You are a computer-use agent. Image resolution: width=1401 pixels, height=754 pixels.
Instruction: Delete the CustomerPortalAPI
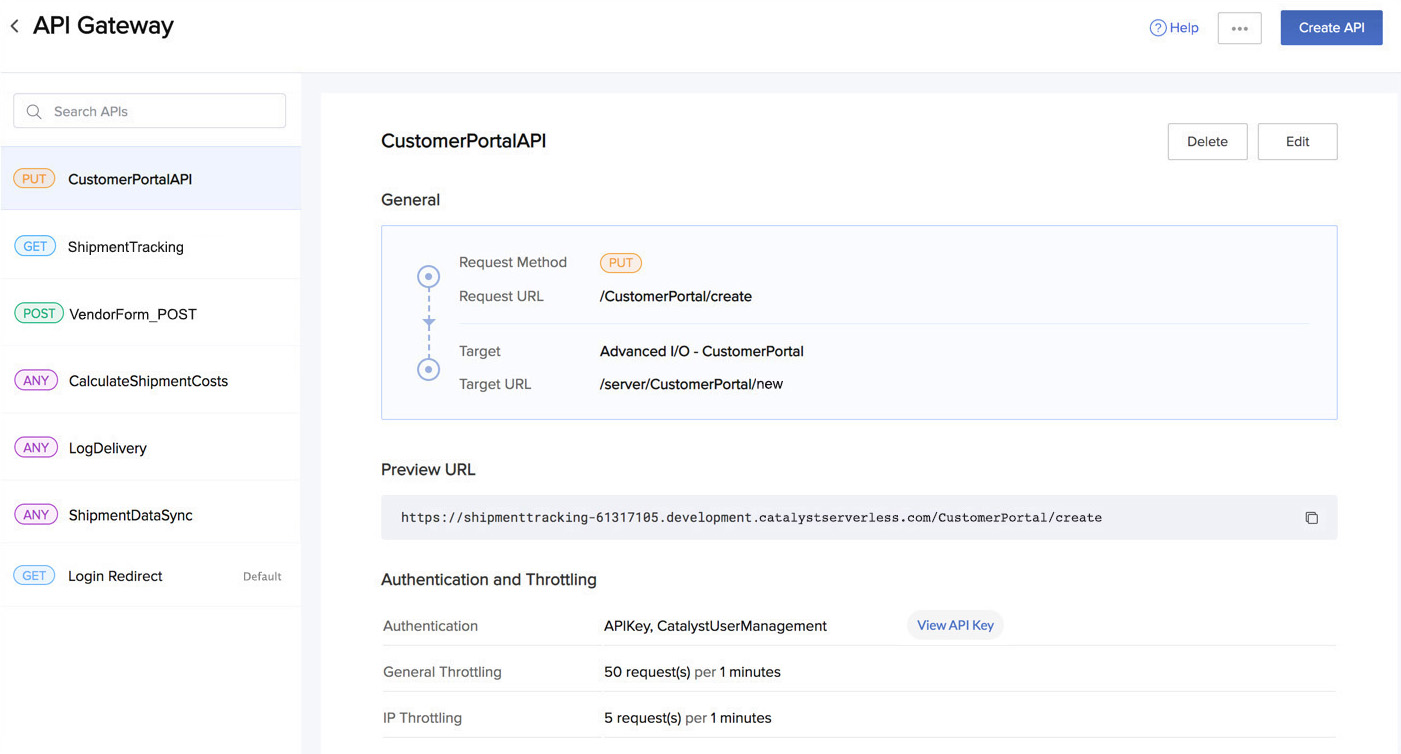(x=1207, y=142)
